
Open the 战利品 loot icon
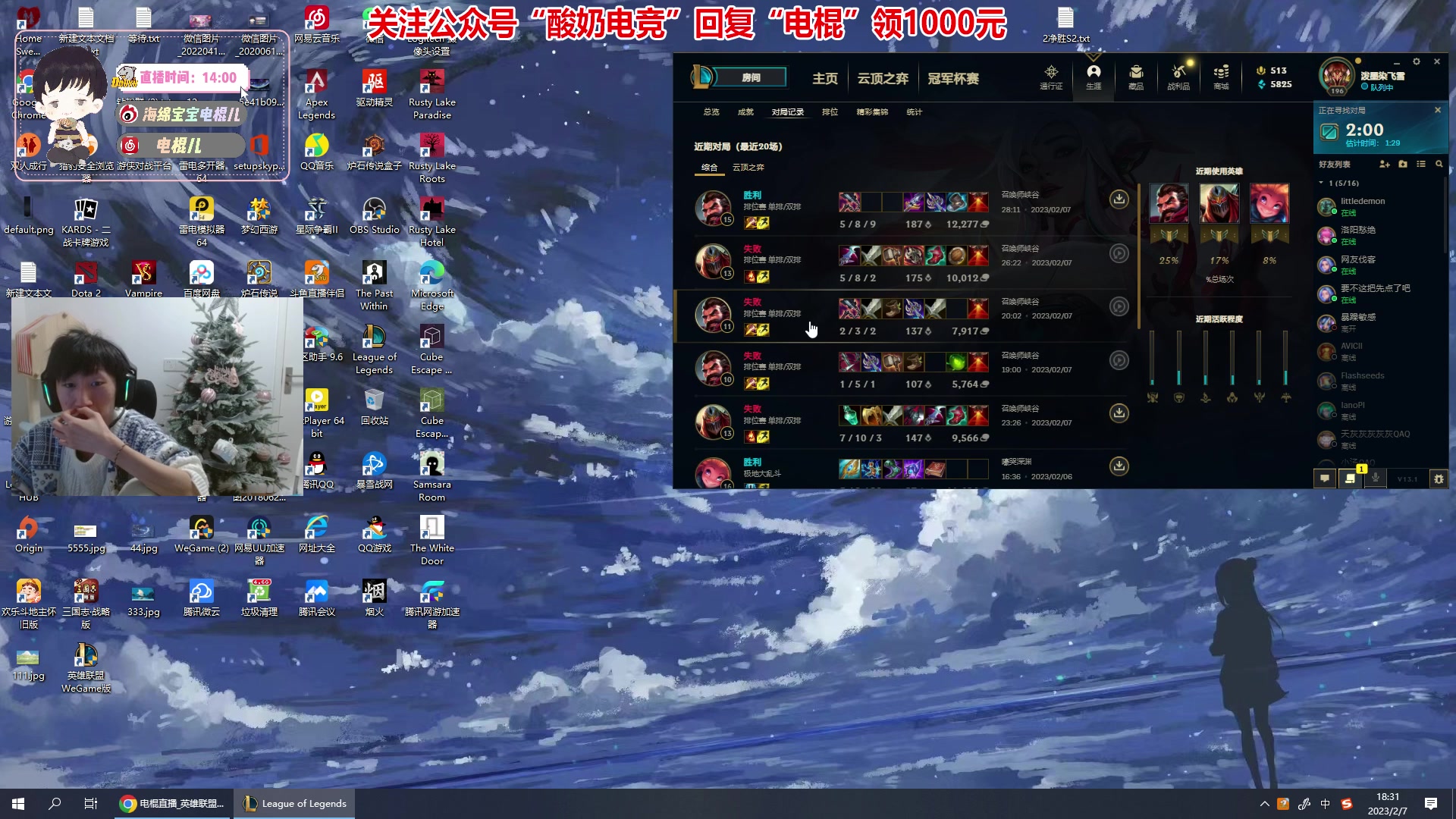click(1178, 77)
